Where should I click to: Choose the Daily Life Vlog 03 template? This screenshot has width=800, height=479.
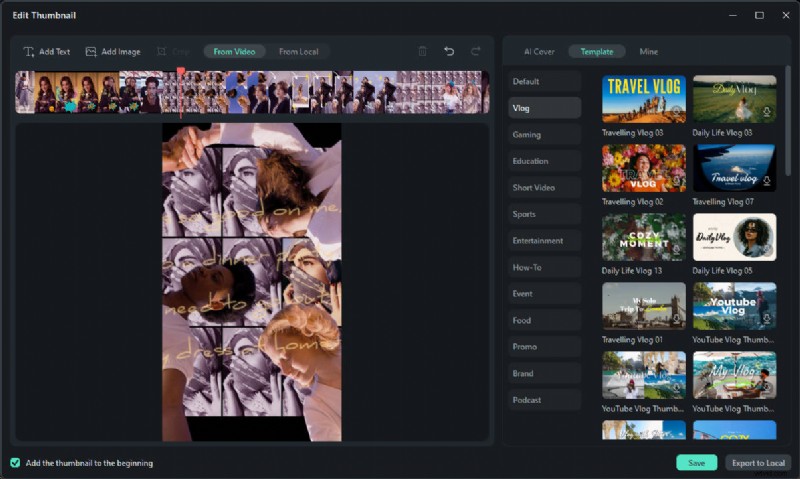(x=735, y=99)
